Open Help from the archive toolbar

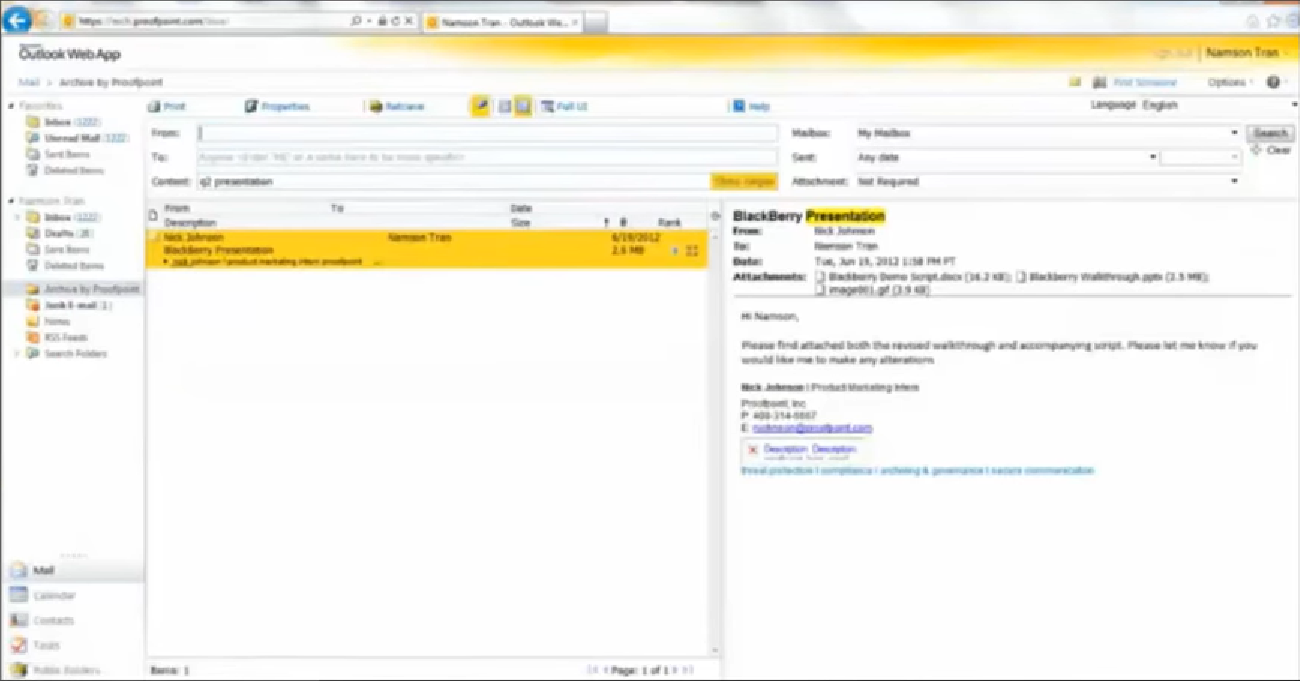tap(751, 106)
